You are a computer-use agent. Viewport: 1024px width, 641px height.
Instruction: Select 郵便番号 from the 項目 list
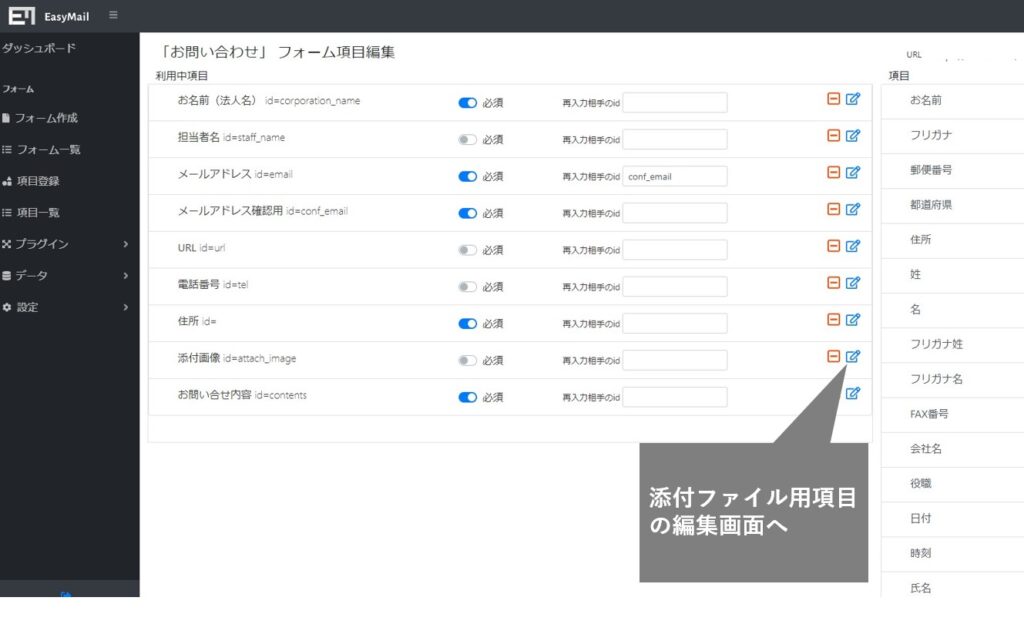click(x=930, y=170)
